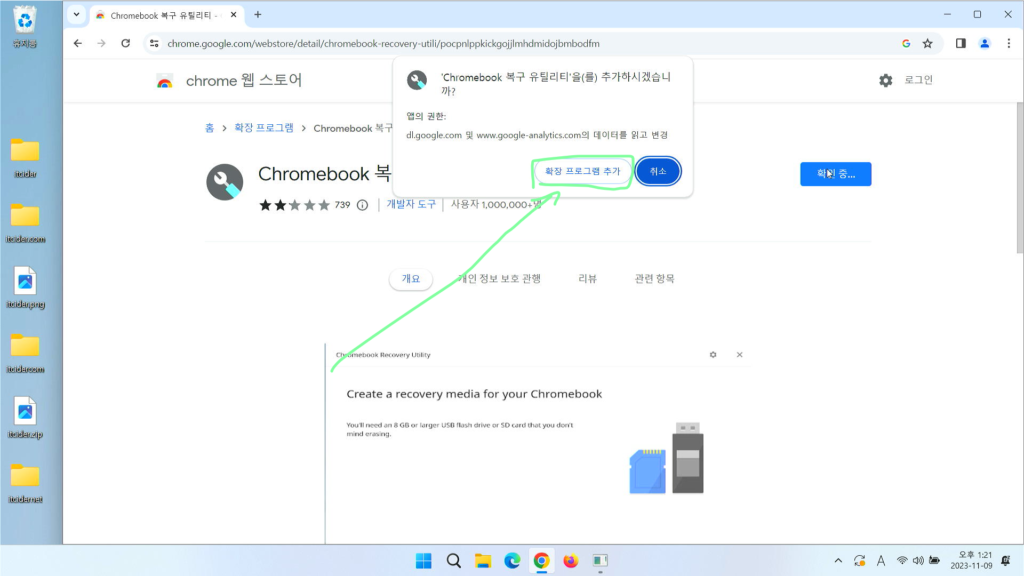This screenshot has width=1024, height=576.
Task: Open web store settings gear
Action: pyautogui.click(x=886, y=80)
